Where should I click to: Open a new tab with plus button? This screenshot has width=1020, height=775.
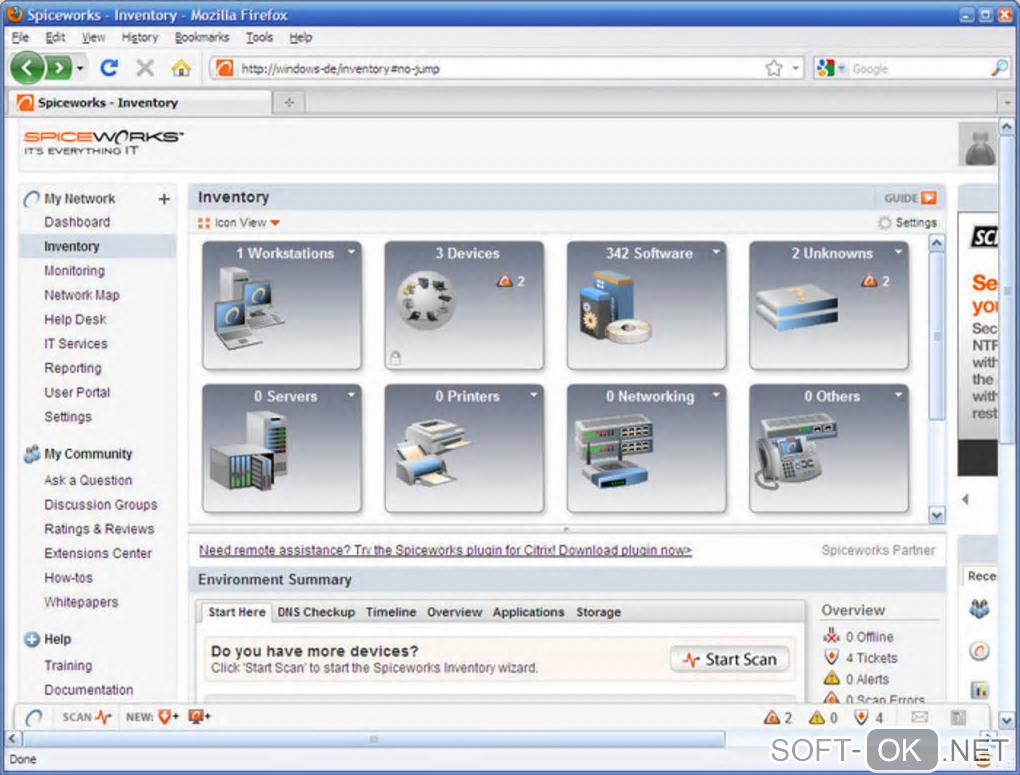[289, 102]
